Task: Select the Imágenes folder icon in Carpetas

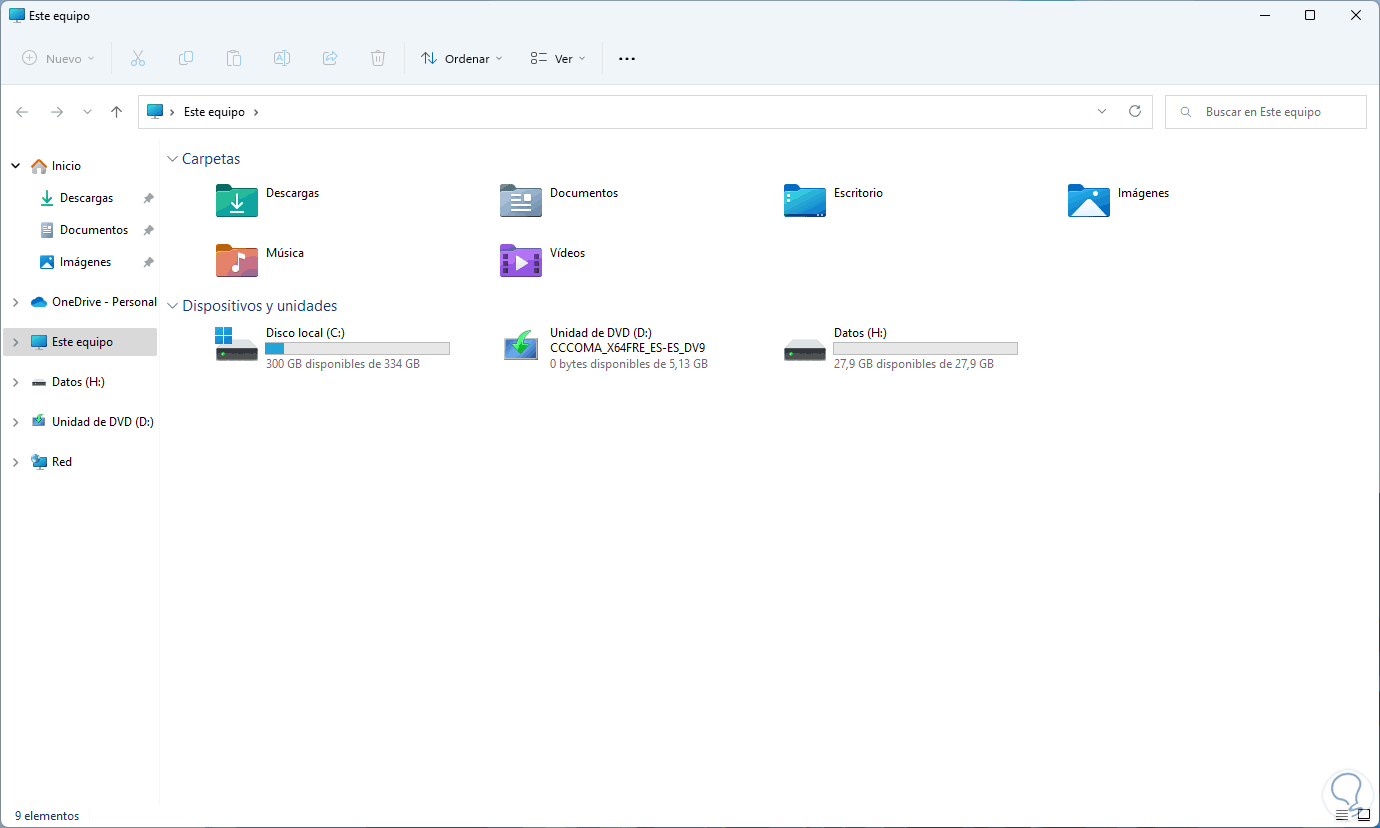Action: pos(1089,200)
